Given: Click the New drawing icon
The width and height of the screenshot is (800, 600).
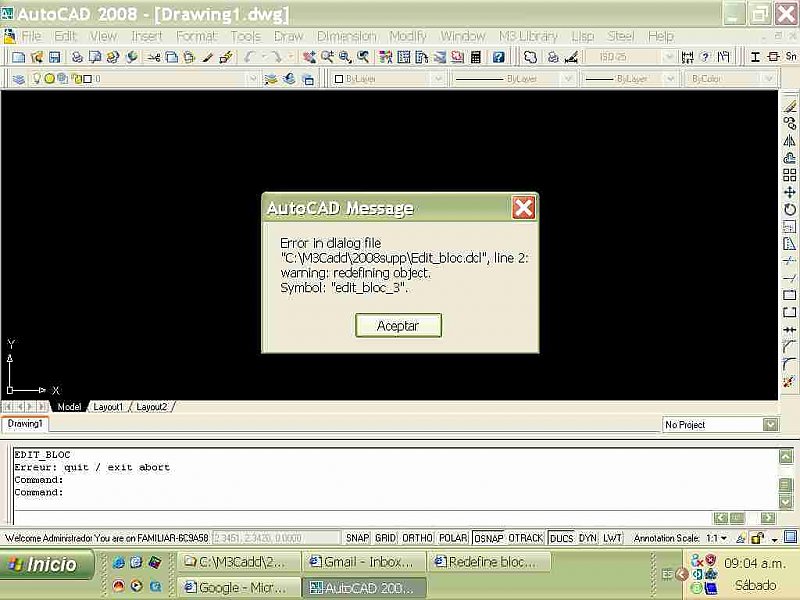Looking at the screenshot, I should click(18, 57).
